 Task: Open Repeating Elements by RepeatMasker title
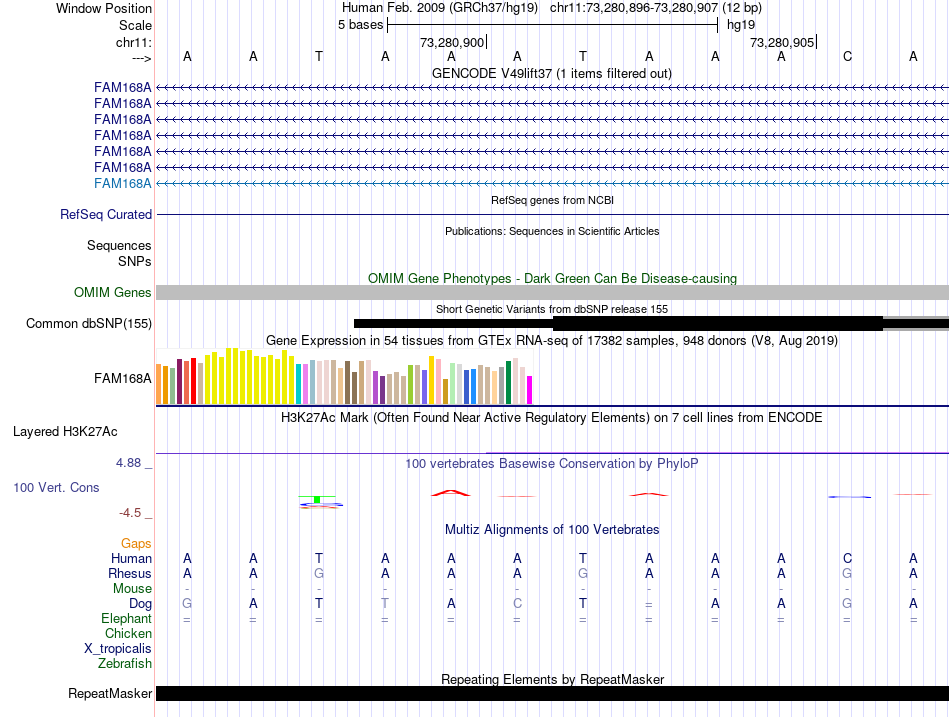pos(552,679)
